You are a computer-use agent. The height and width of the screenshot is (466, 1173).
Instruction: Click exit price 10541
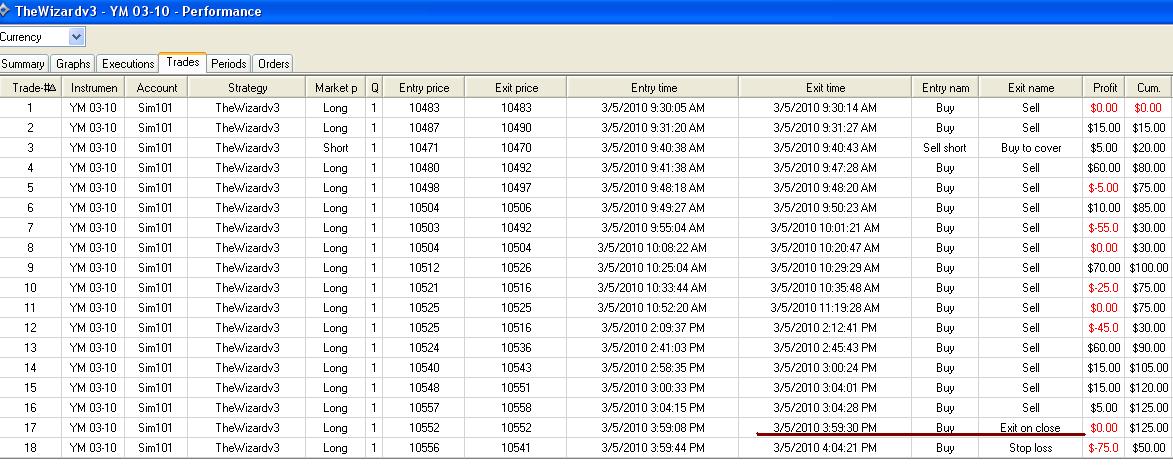point(516,448)
